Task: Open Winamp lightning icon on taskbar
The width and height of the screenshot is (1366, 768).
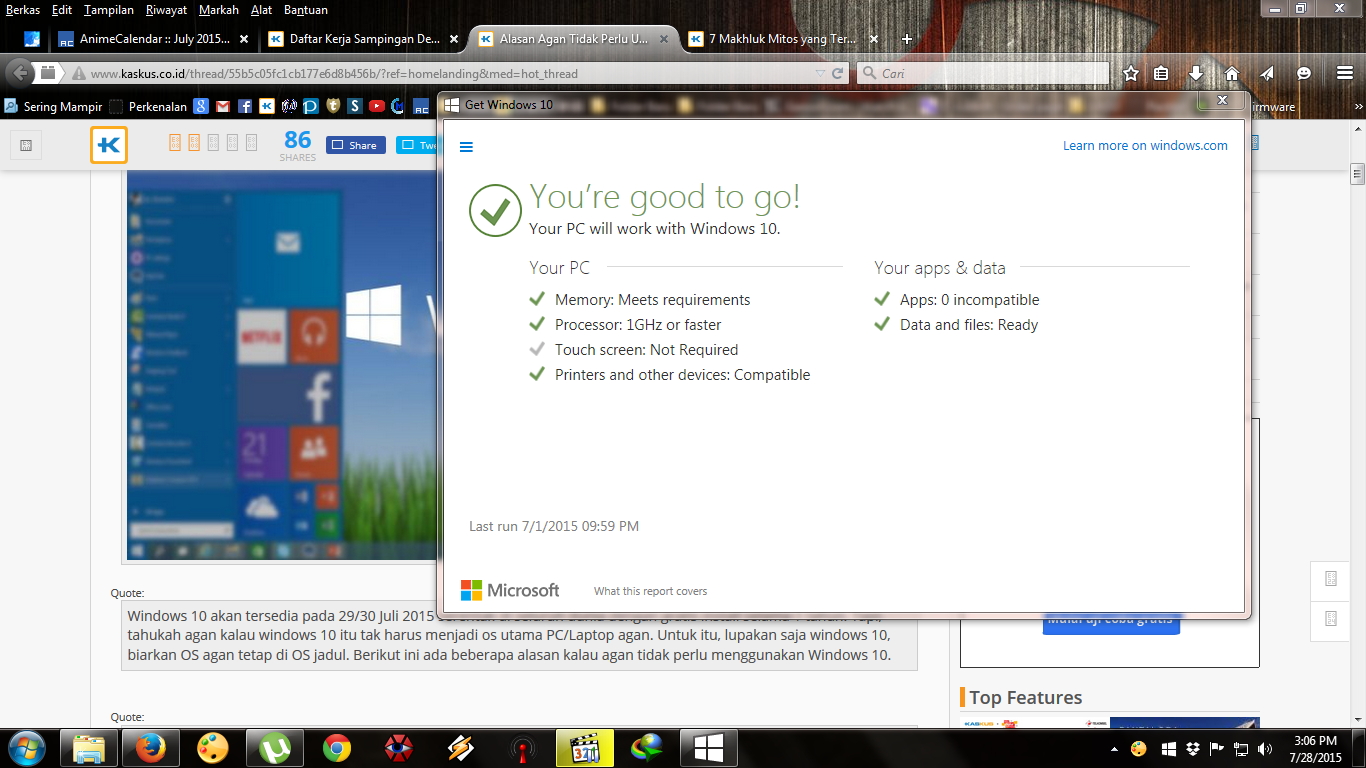Action: (x=460, y=748)
